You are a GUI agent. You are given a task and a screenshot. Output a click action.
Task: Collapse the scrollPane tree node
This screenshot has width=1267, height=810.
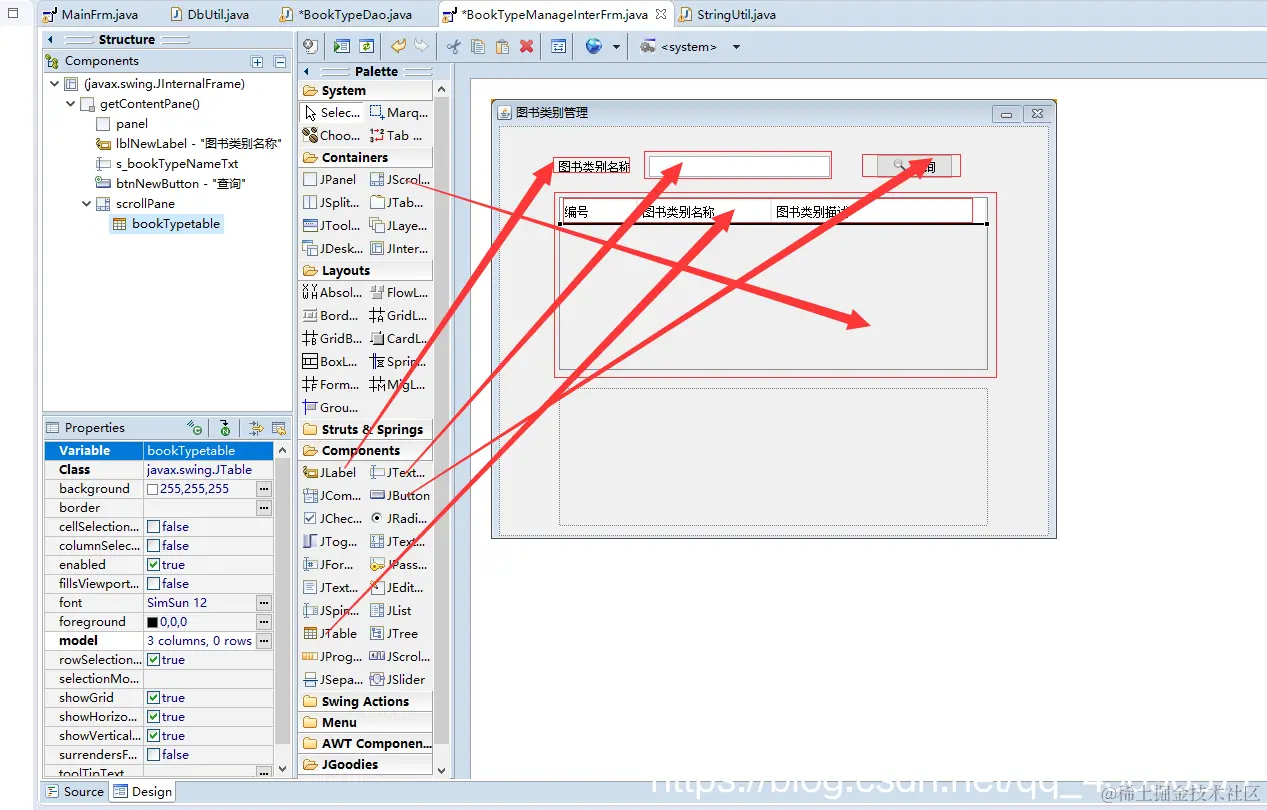tap(87, 204)
